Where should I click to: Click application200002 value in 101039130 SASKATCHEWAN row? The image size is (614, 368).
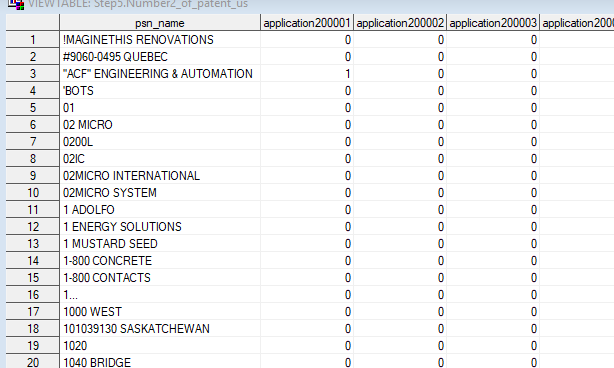[x=400, y=329]
